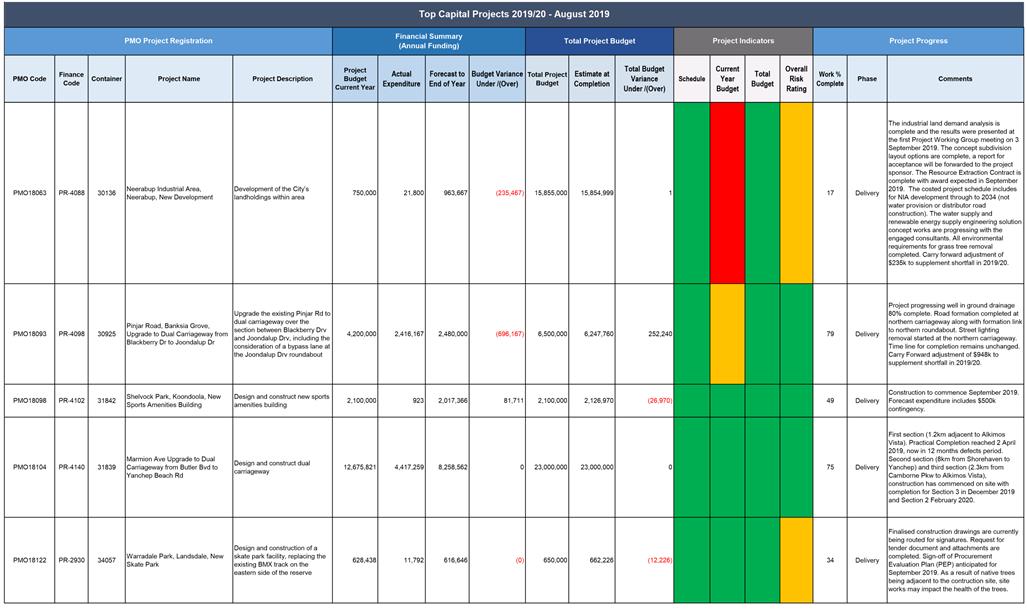
Task: Click the red Current Year Budget indicator cell
Action: (727, 193)
